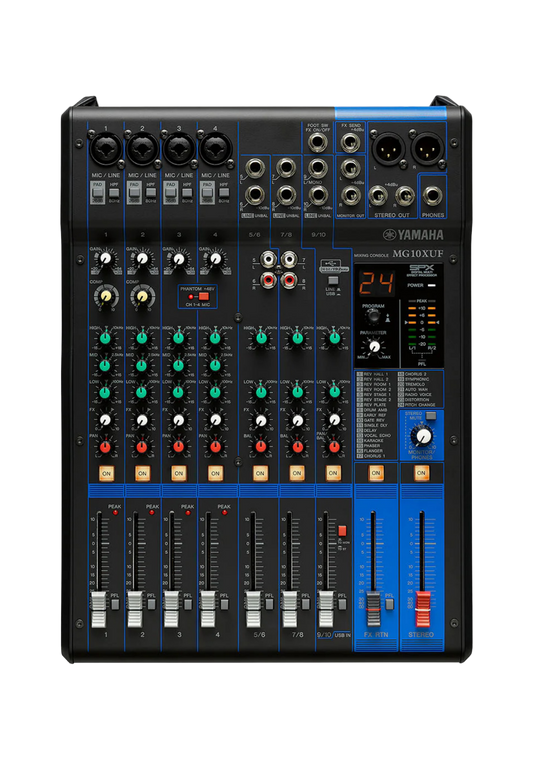Viewport: 533px width, 759px height.
Task: Click the channel 1 red PAN knob
Action: [105, 446]
